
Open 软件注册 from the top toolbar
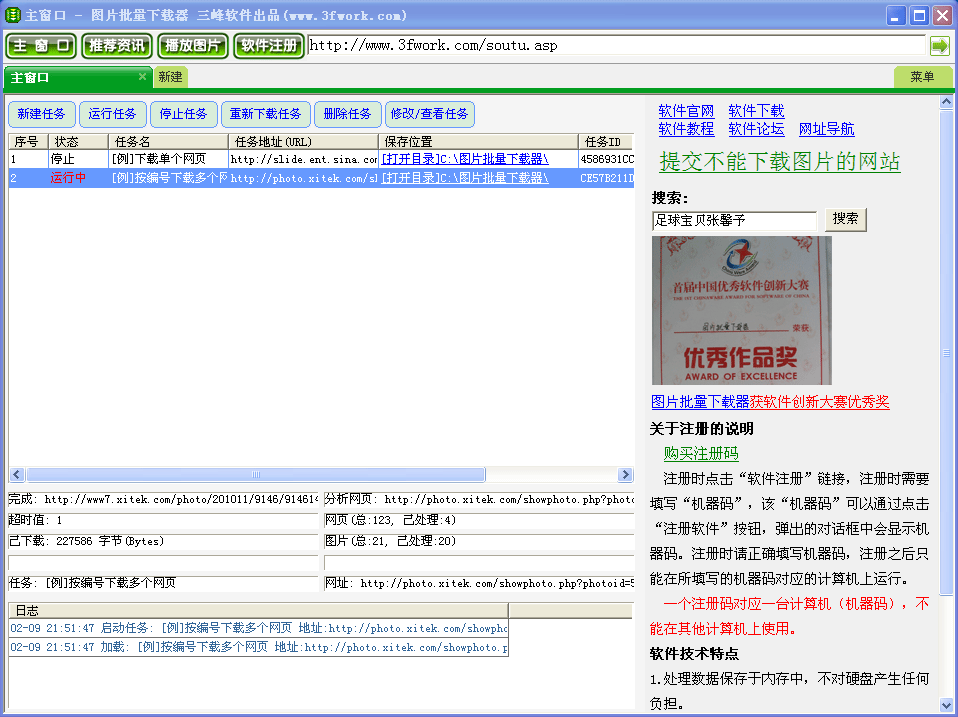[x=269, y=46]
